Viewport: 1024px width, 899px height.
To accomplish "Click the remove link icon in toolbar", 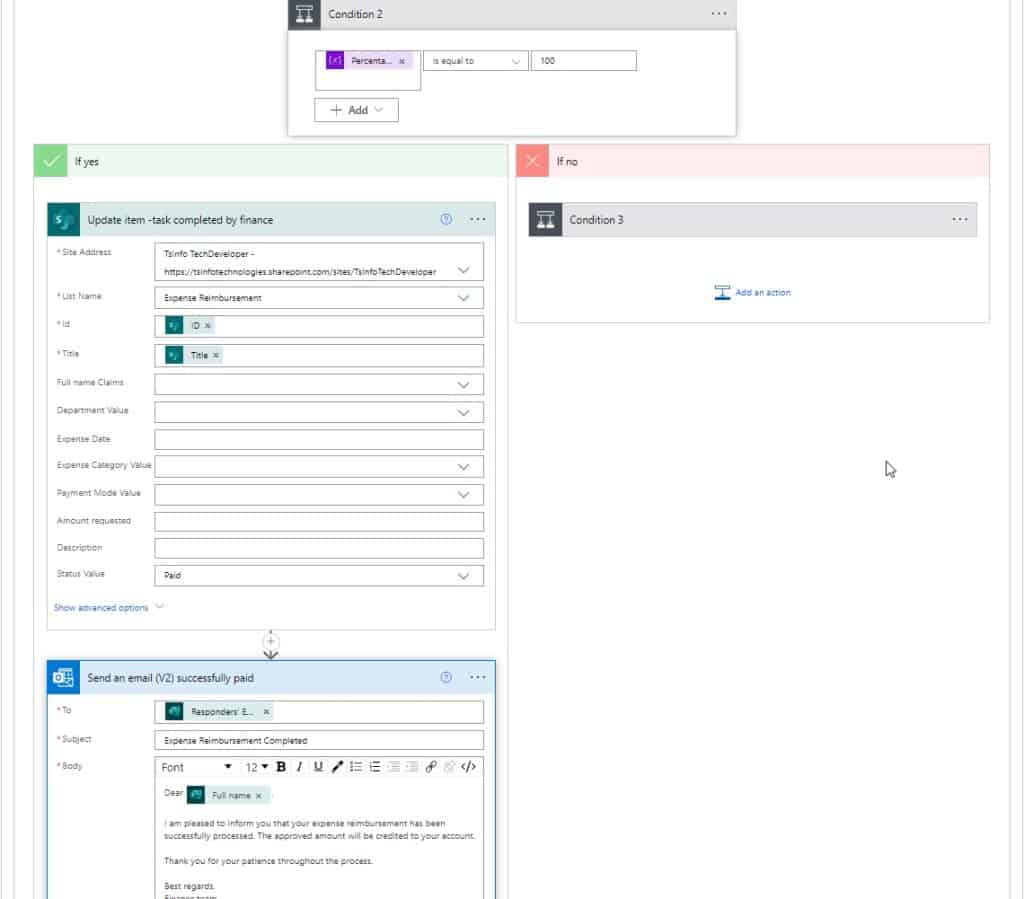I will 449,766.
